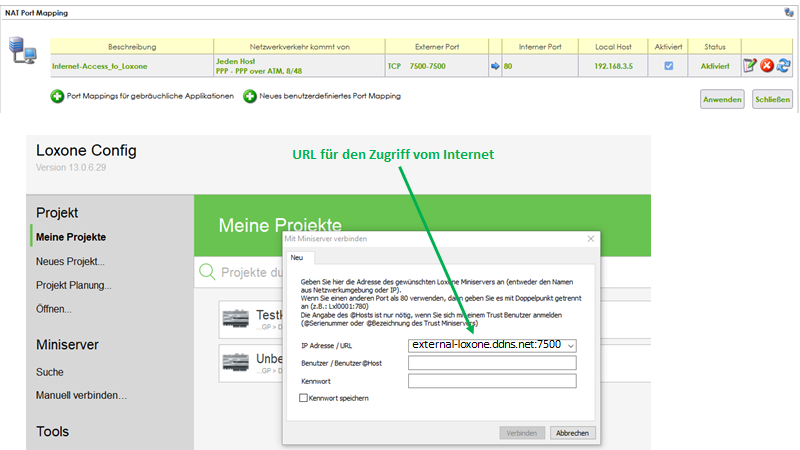Open Projekt Planung... in the sidebar
The width and height of the screenshot is (800, 450).
pos(73,285)
